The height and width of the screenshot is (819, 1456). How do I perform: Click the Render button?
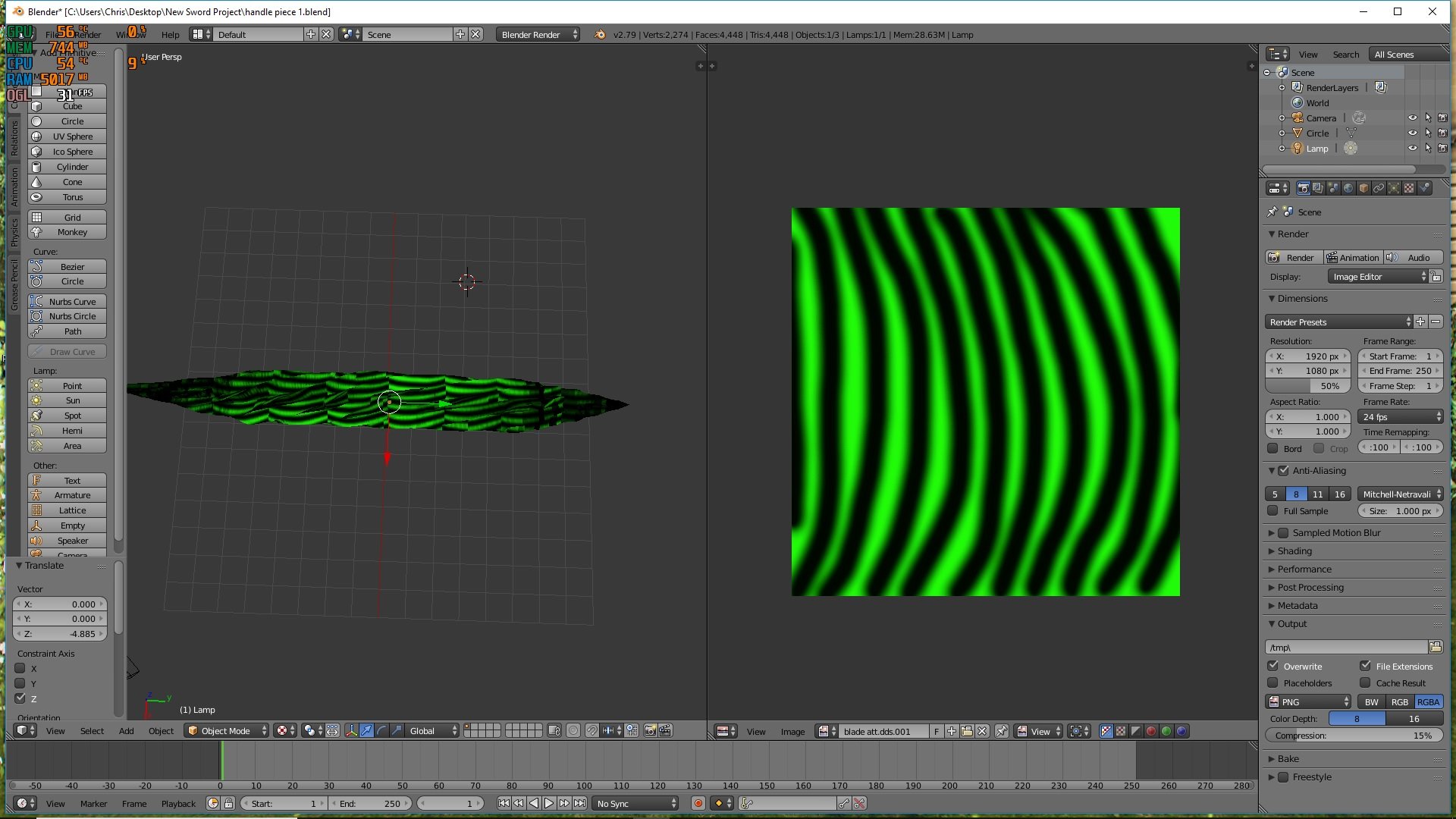pos(1294,258)
